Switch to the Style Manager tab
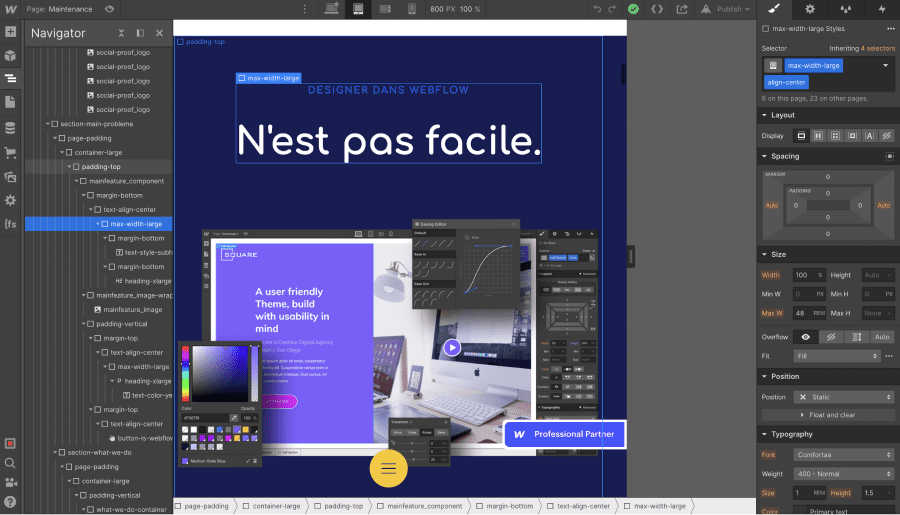The width and height of the screenshot is (900, 515). tap(845, 9)
